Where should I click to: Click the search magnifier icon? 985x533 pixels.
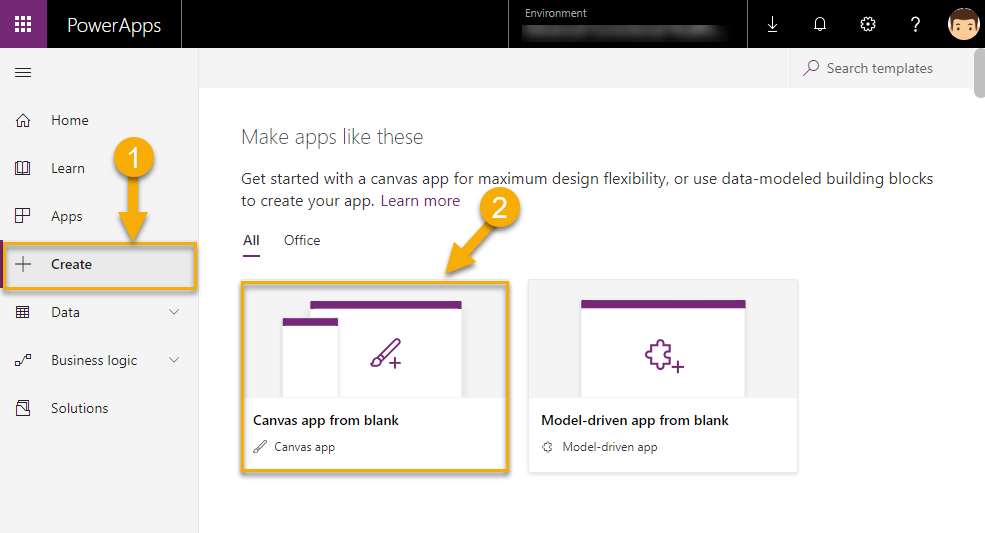(x=811, y=68)
